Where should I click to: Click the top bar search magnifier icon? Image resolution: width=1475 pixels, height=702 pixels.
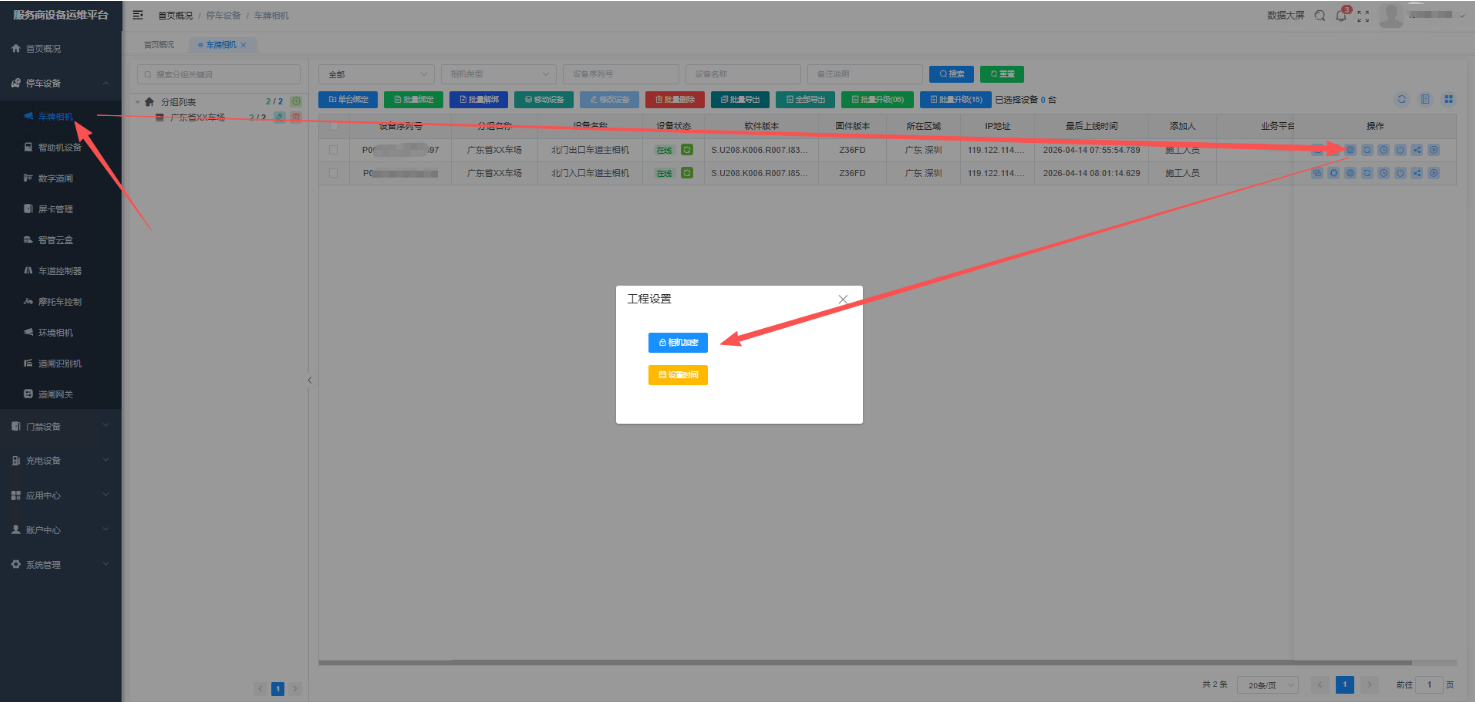tap(1320, 16)
